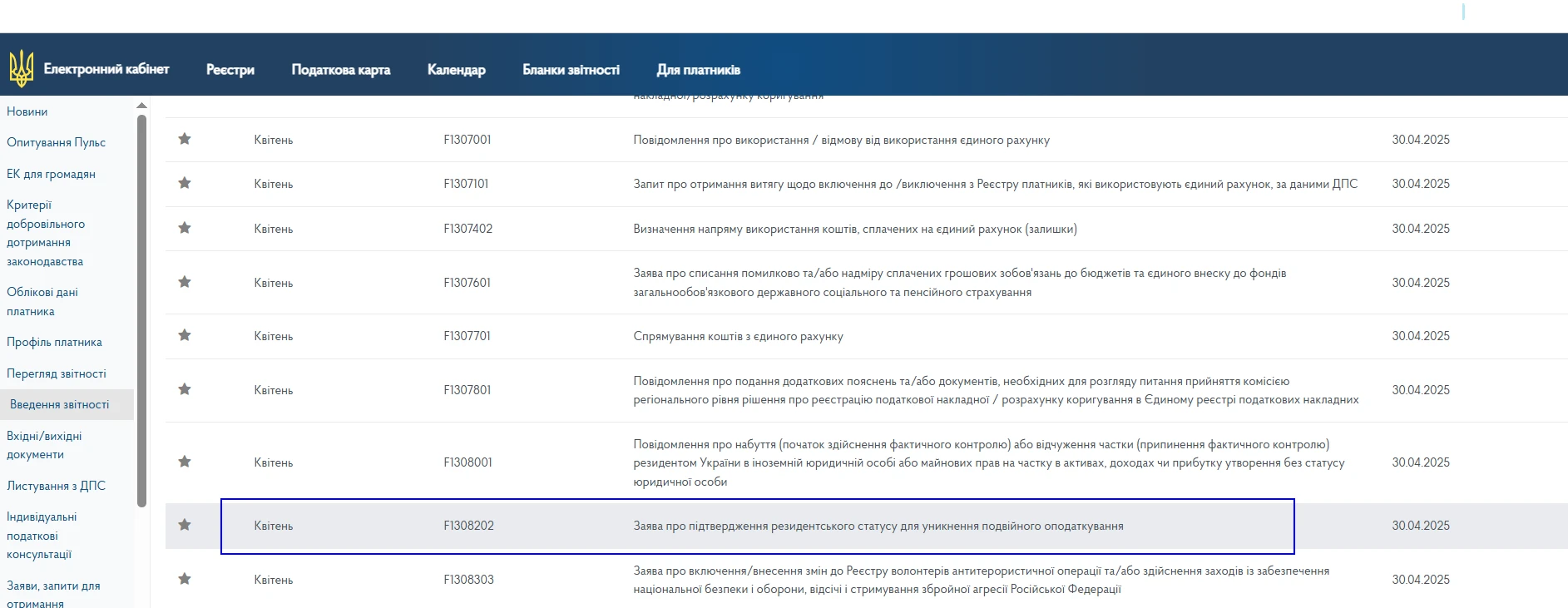Open the Для платників menu
Viewport: 1568px width, 608px height.
coord(699,70)
